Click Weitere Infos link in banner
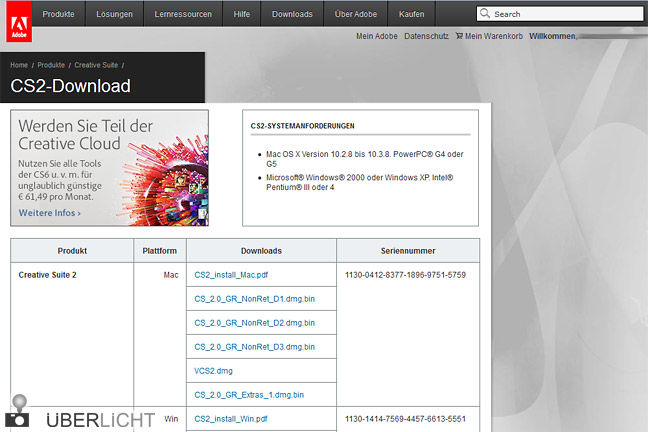 [x=50, y=213]
